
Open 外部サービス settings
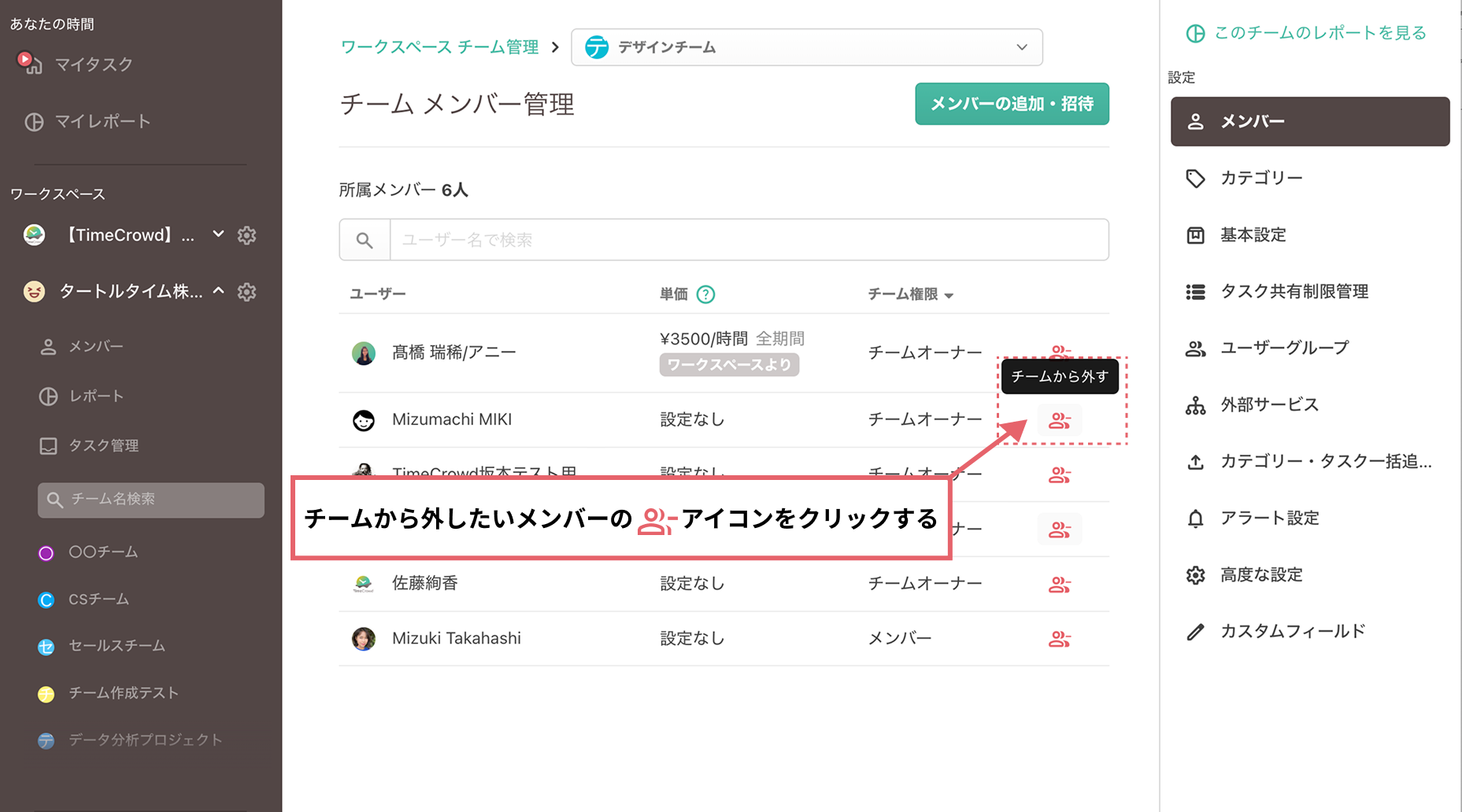tap(1268, 404)
